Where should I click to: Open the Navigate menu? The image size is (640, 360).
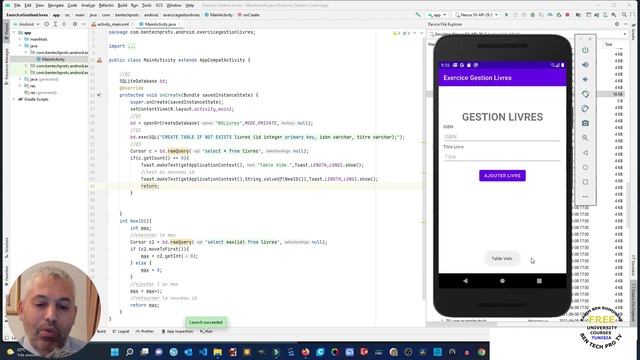click(56, 5)
